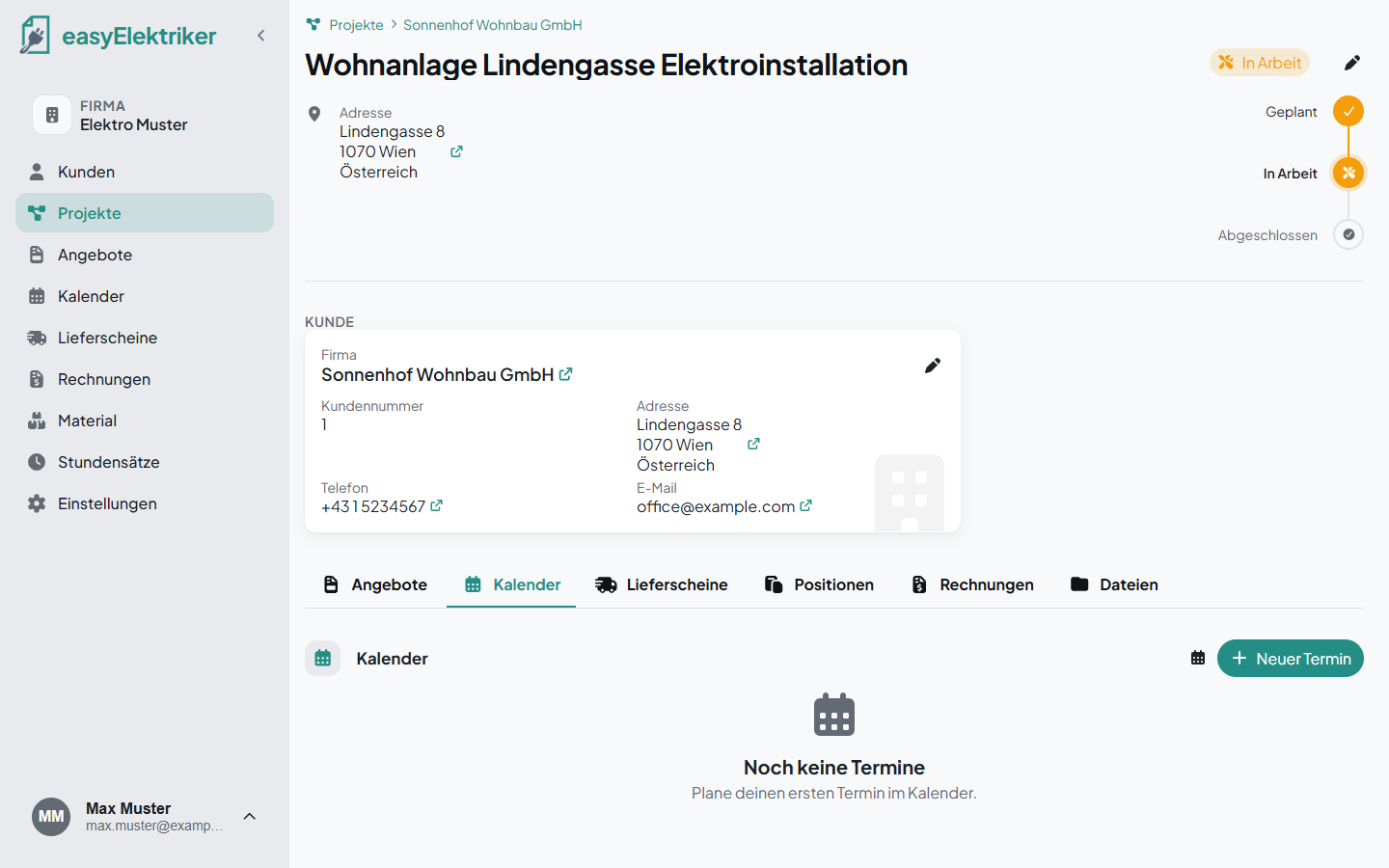
Task: Collapse the sidebar with the chevron arrow
Action: point(260,36)
